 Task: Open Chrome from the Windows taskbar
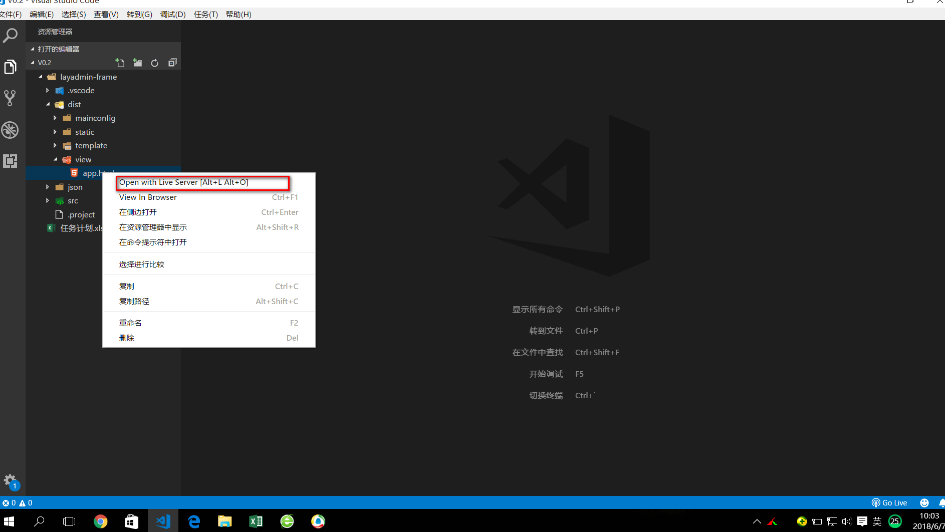[x=100, y=521]
